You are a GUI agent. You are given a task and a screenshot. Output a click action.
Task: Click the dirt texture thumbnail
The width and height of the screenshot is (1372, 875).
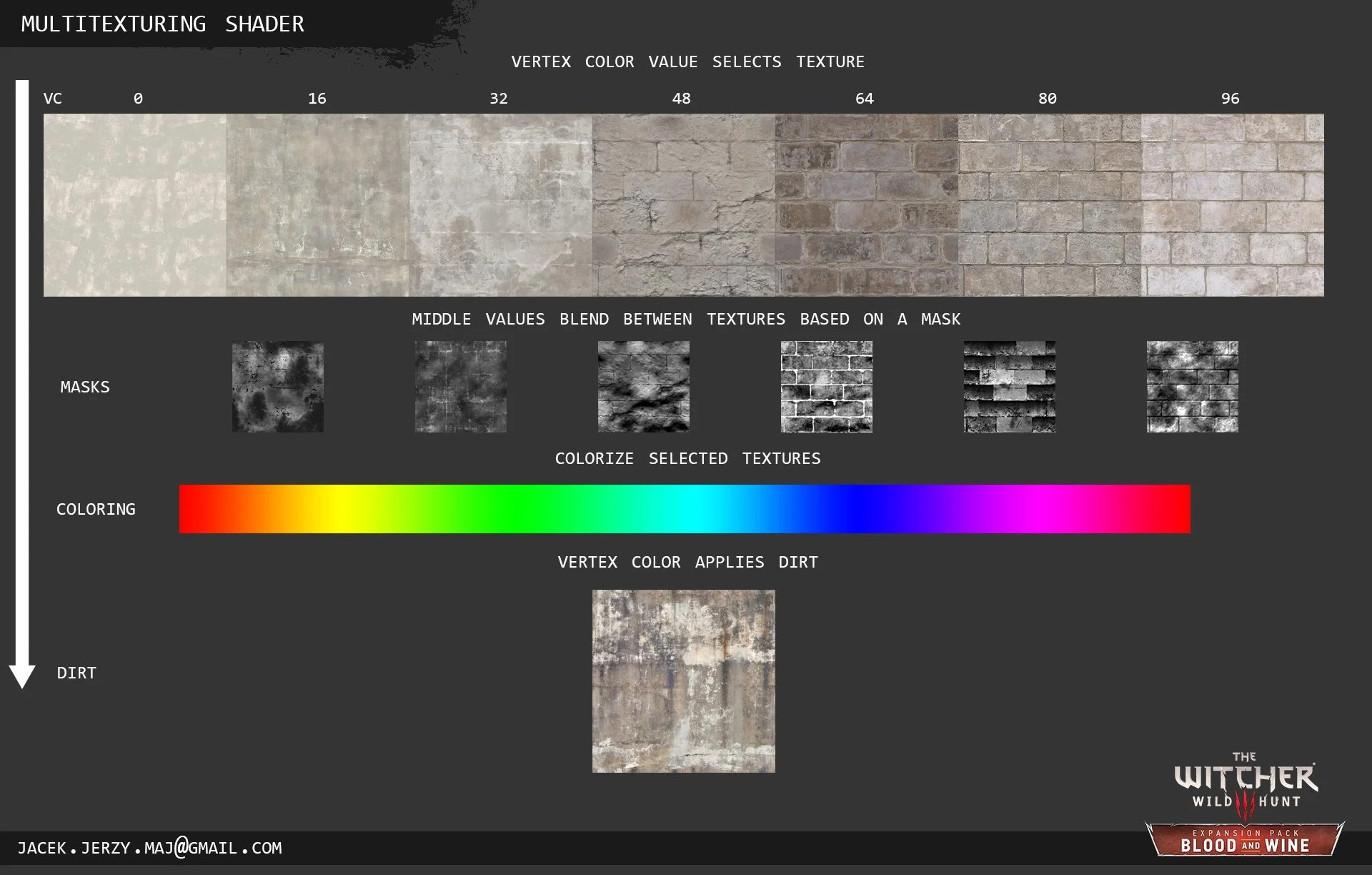click(684, 681)
